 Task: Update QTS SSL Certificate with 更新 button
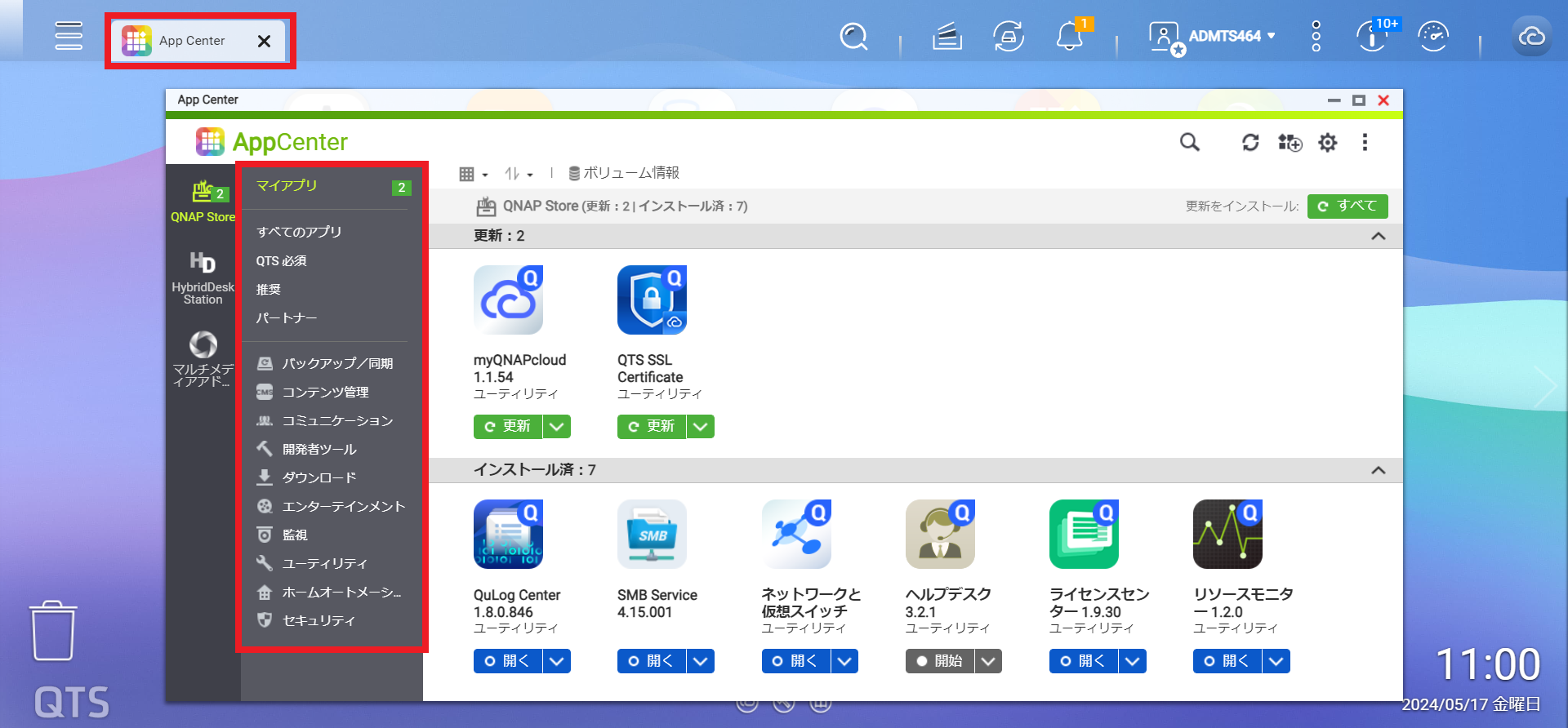pyautogui.click(x=652, y=427)
